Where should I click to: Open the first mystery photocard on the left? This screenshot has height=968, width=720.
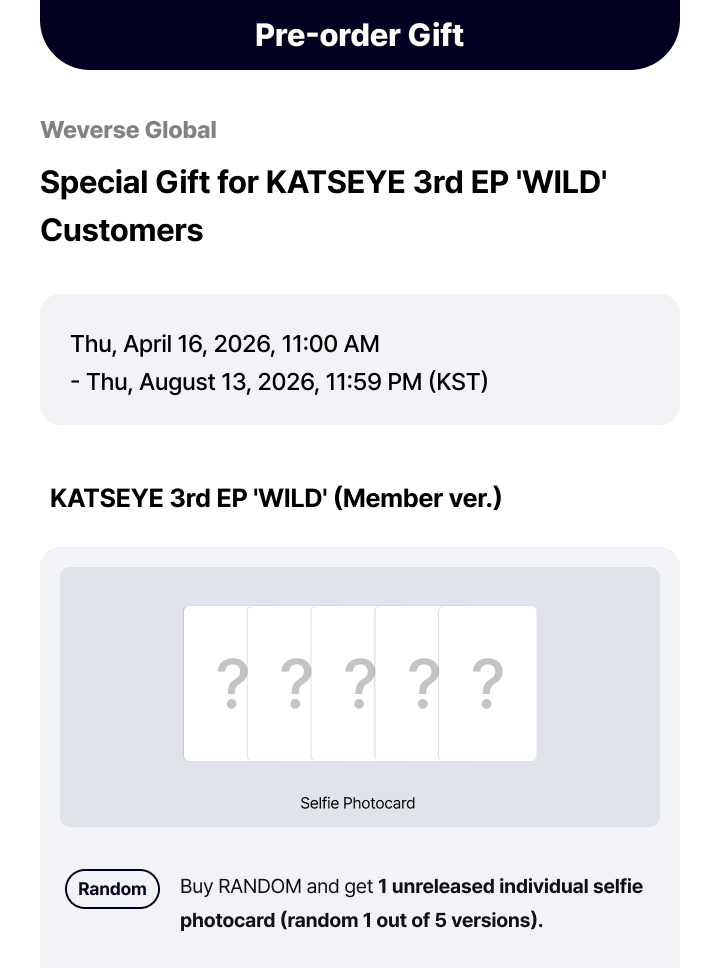pos(214,683)
